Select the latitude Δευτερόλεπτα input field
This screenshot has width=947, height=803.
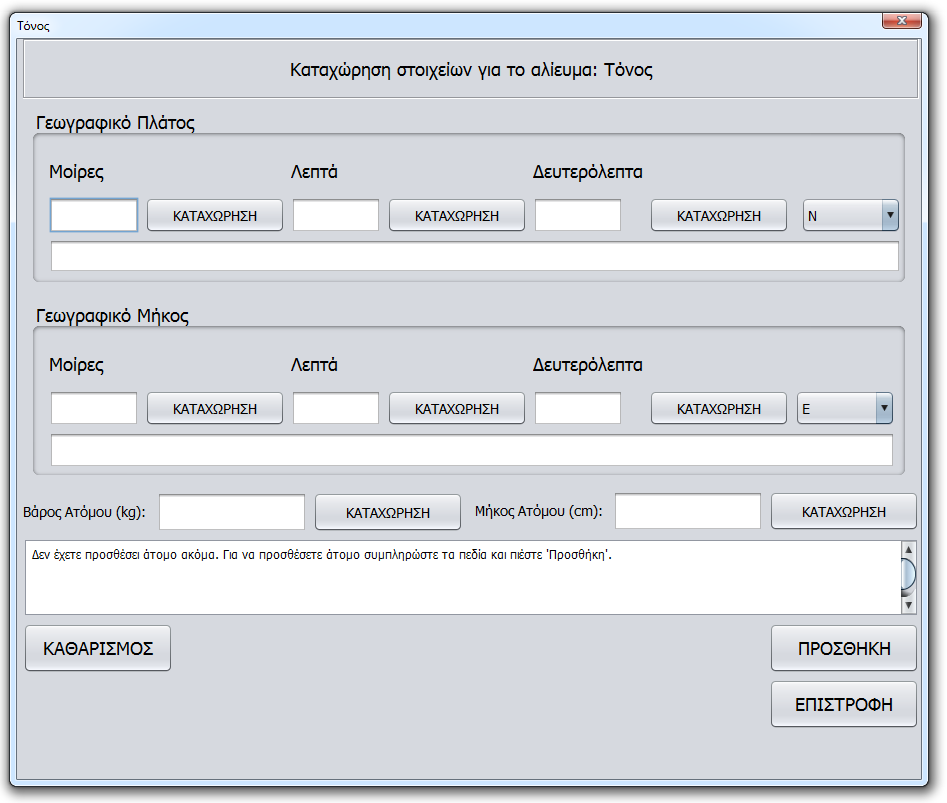tap(578, 215)
